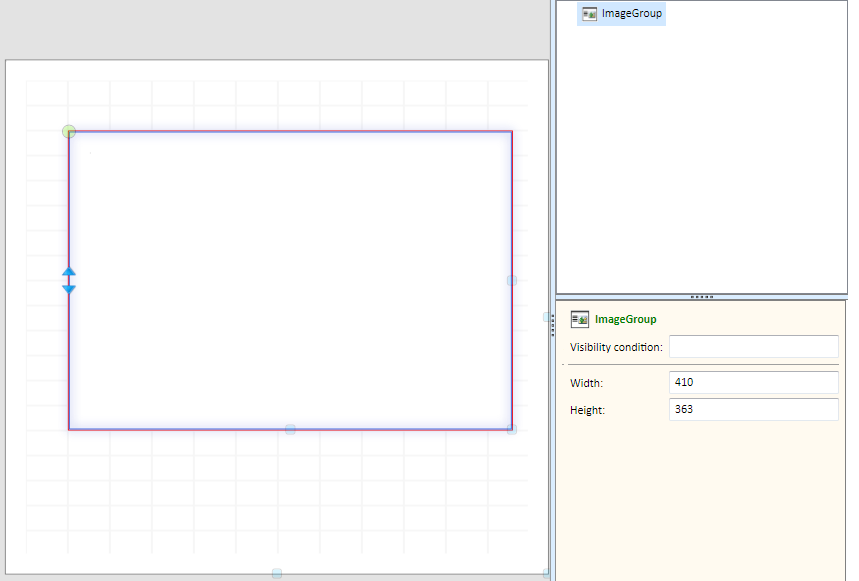Viewport: 859px width, 581px height.
Task: Click the canvas page's bottom-edge resize handle
Action: pyautogui.click(x=277, y=574)
